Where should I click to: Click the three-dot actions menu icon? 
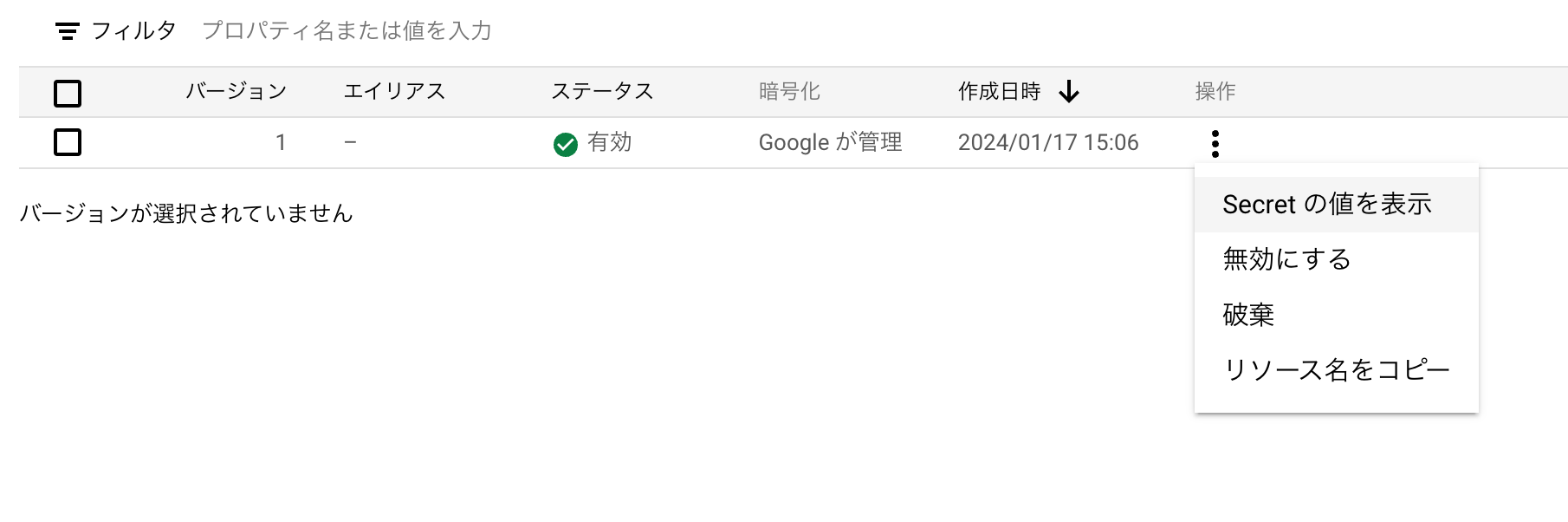(1215, 144)
